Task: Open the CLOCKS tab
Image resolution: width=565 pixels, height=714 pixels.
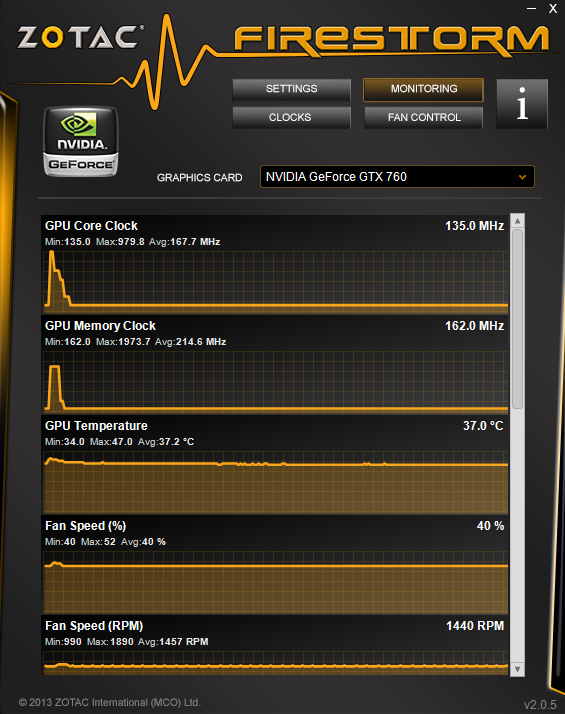Action: click(x=291, y=117)
